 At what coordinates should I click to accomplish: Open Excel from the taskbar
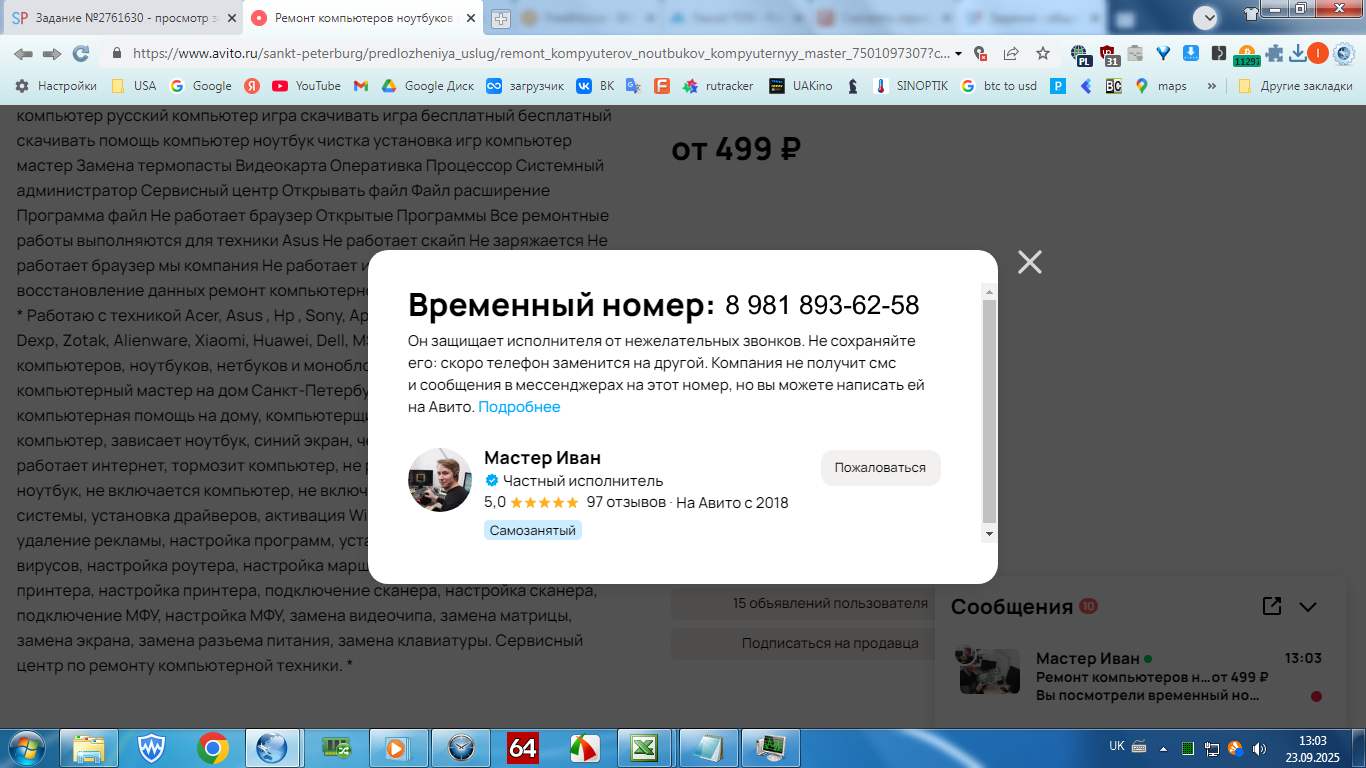642,748
